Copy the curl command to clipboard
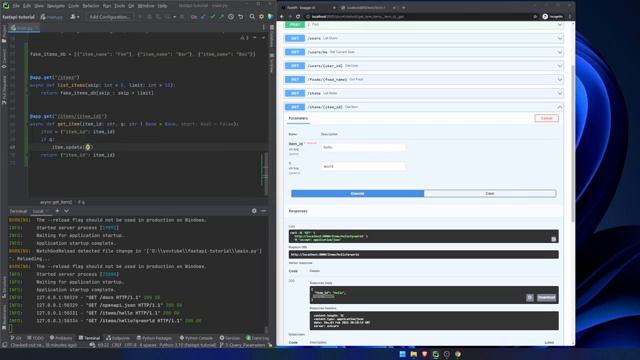Viewport: 640px width, 360px height. (x=553, y=239)
